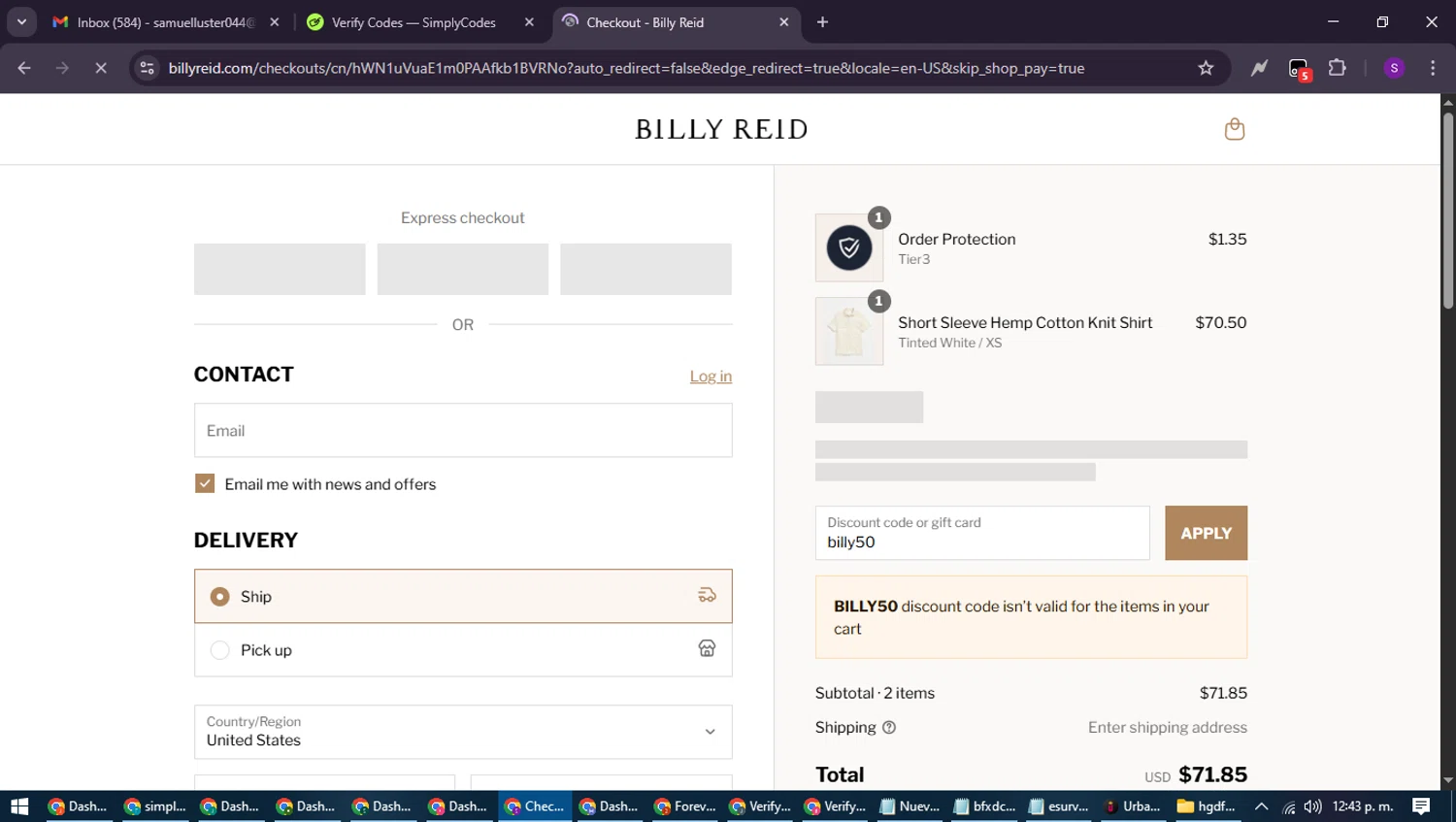Open the esurv... Notepad taskbar item
The height and width of the screenshot is (822, 1456).
point(1059,806)
